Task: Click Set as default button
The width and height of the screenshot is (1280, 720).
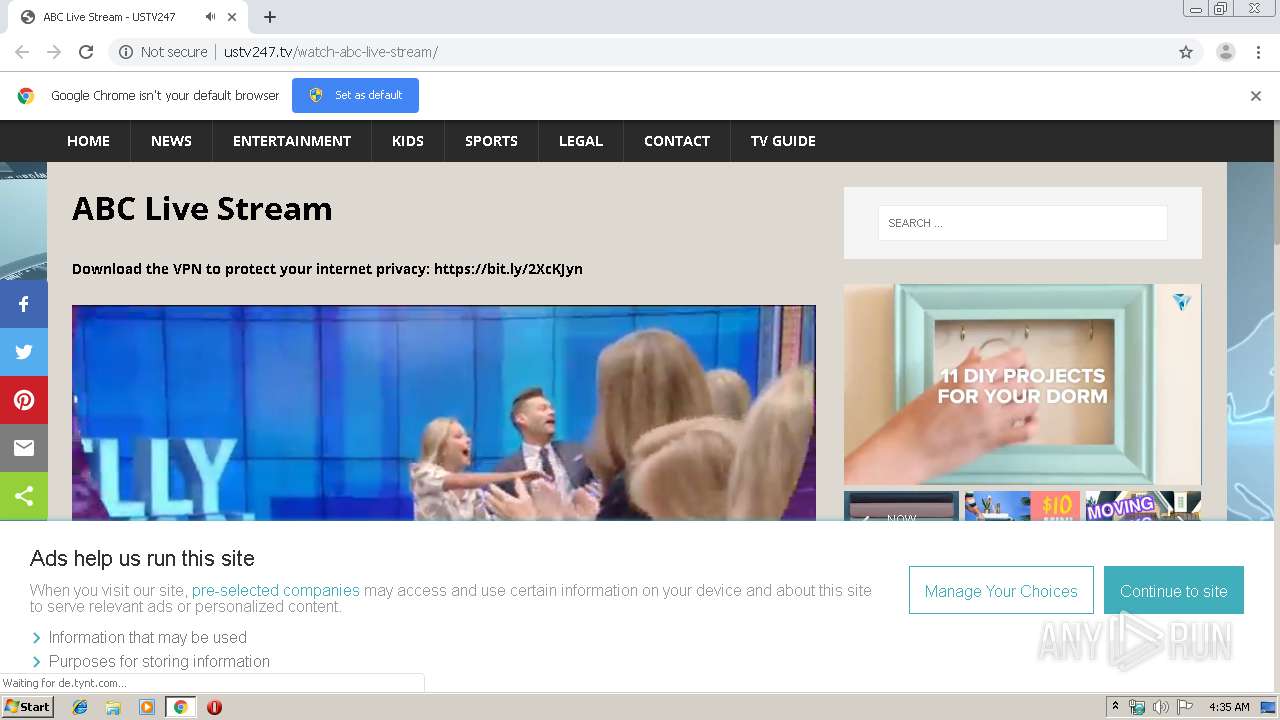Action: pyautogui.click(x=355, y=95)
